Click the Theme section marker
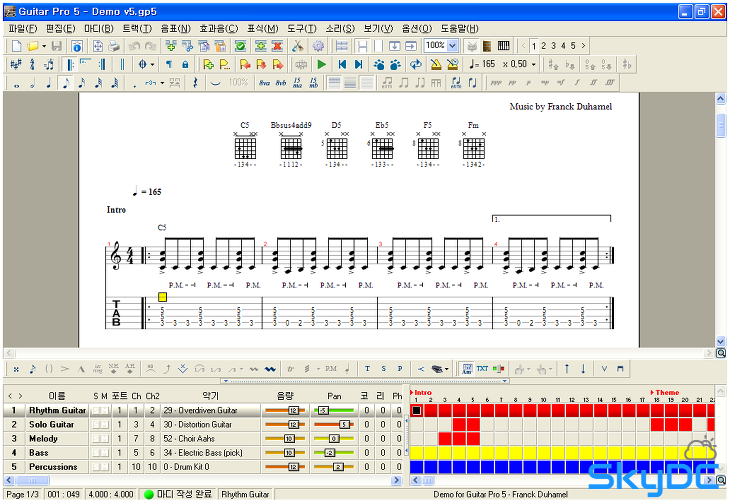This screenshot has height=503, width=730. click(x=667, y=393)
